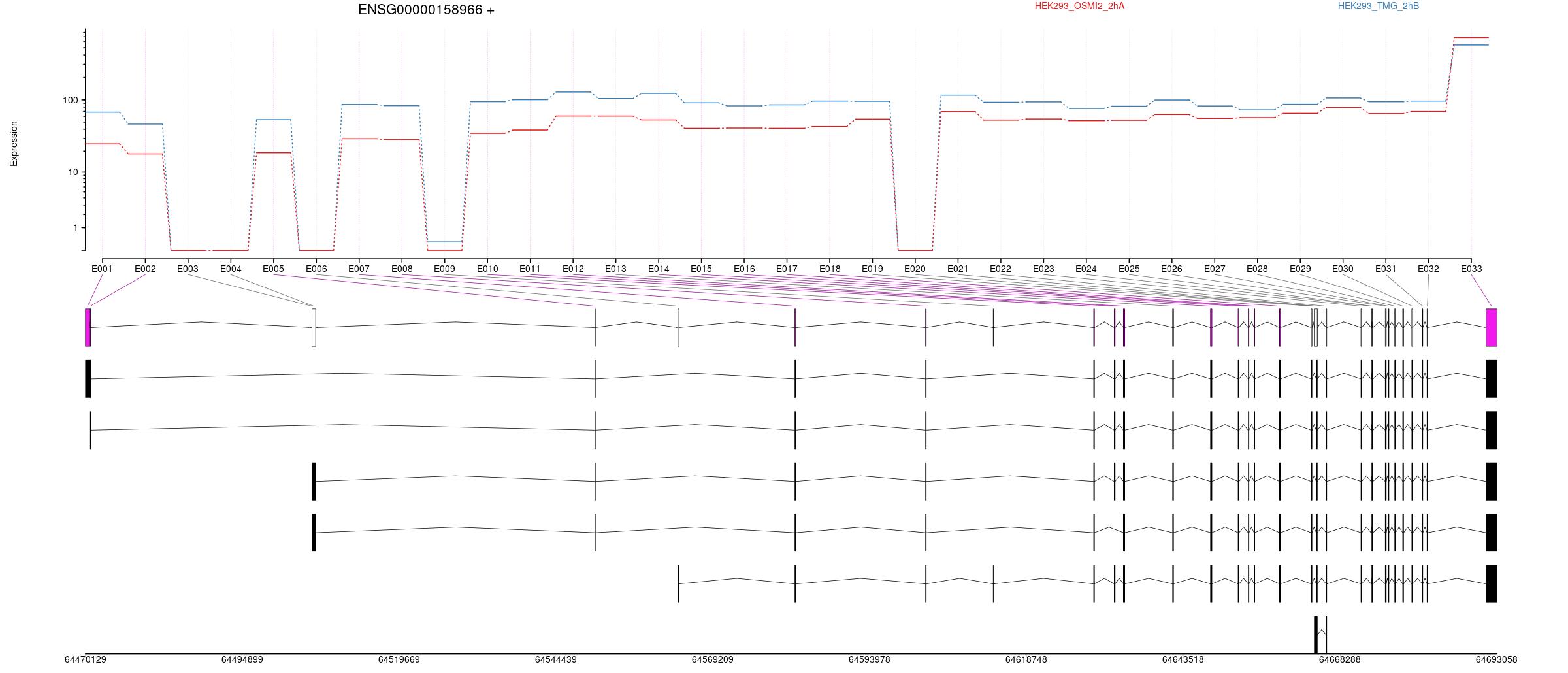The height and width of the screenshot is (673, 1568).
Task: Click exon label E010
Action: (487, 269)
